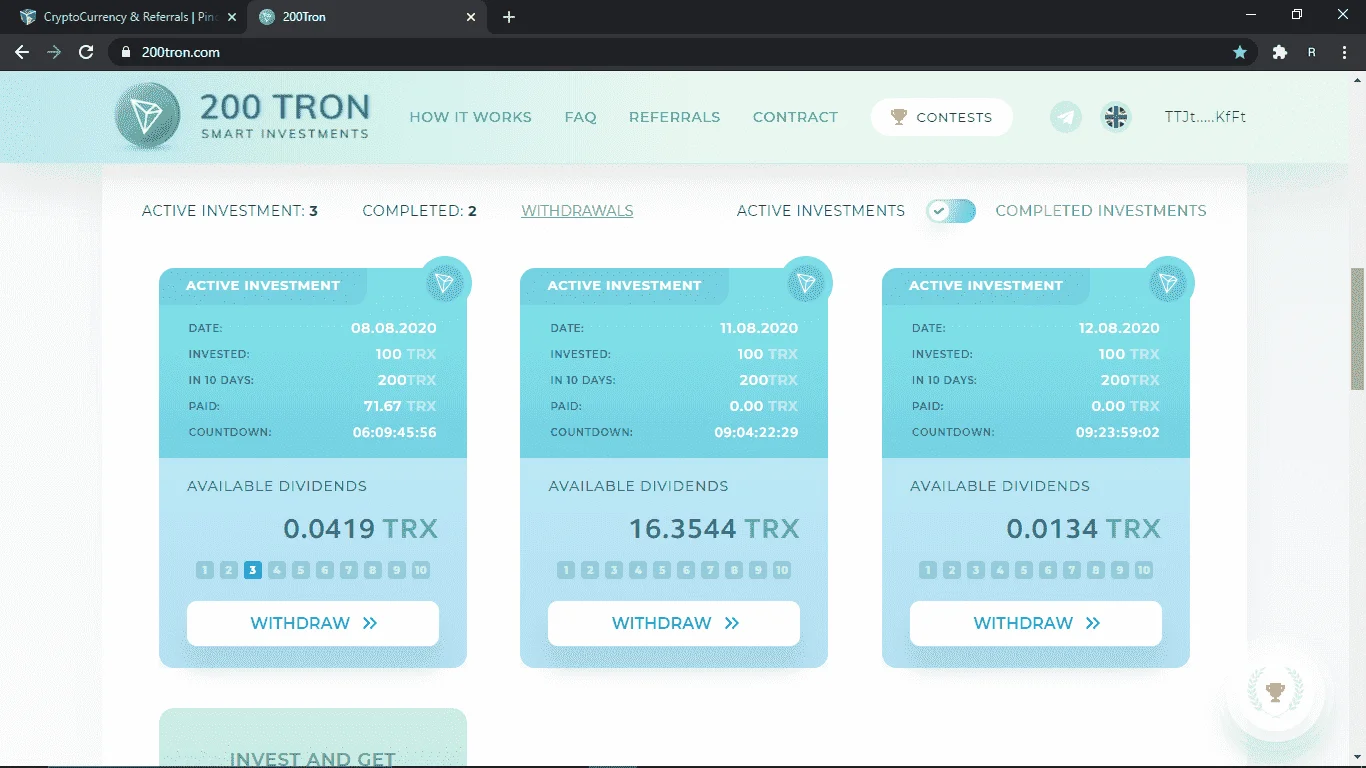The height and width of the screenshot is (768, 1366).
Task: Open the Telegram channel icon
Action: (x=1066, y=117)
